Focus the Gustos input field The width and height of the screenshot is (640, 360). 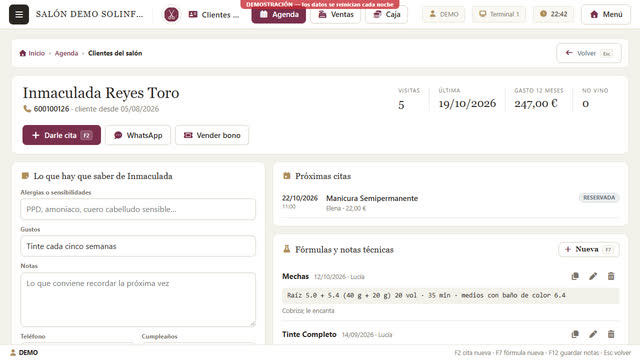(x=138, y=246)
